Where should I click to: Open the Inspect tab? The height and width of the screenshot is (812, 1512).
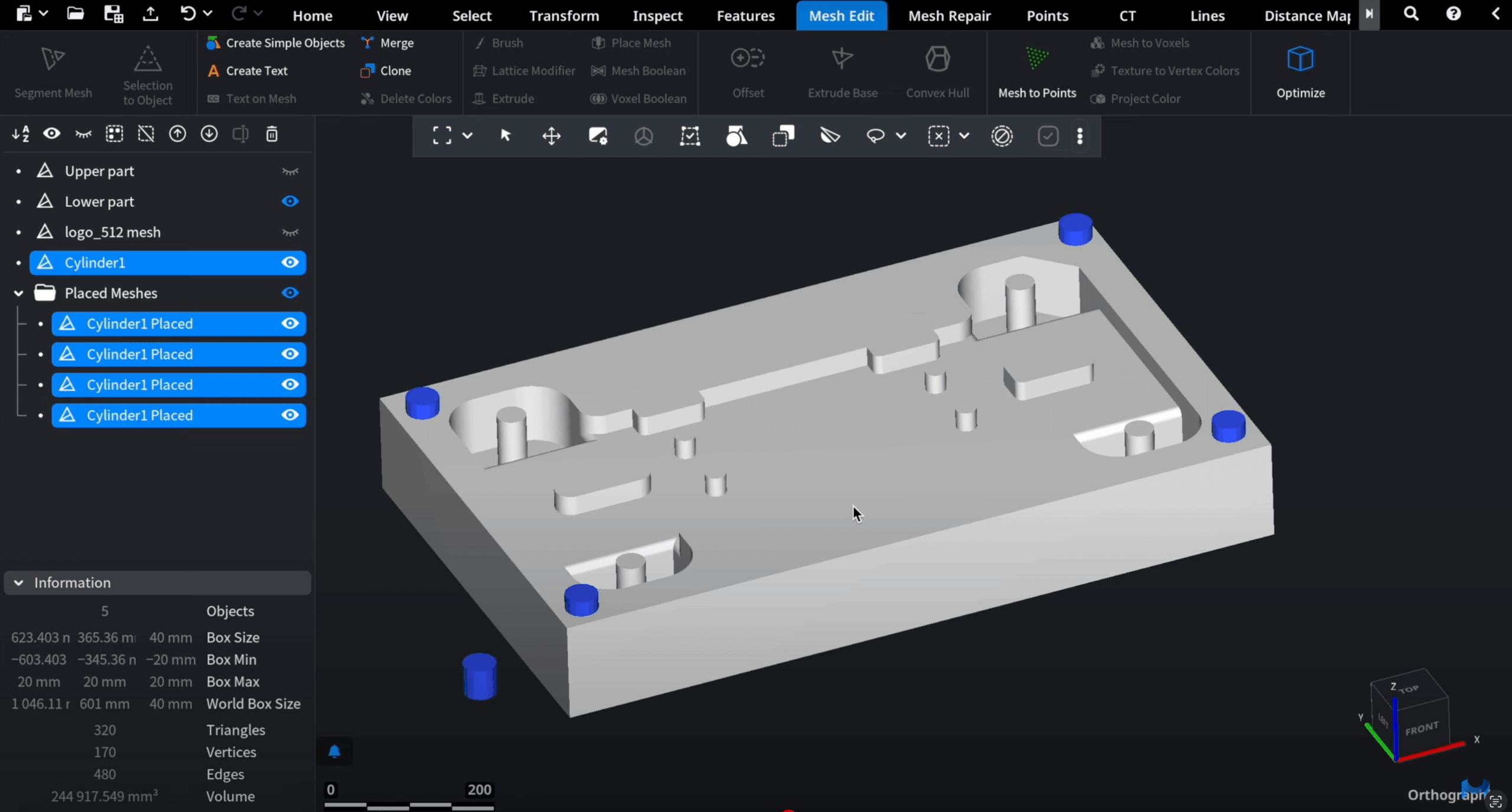[657, 16]
